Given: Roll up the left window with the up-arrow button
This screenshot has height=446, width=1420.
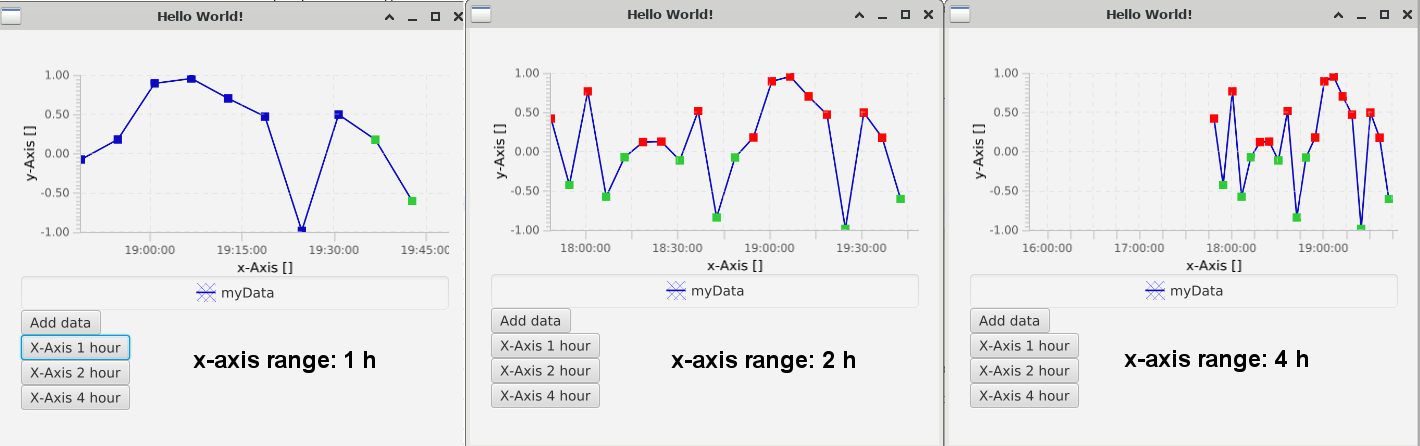Looking at the screenshot, I should coord(390,17).
